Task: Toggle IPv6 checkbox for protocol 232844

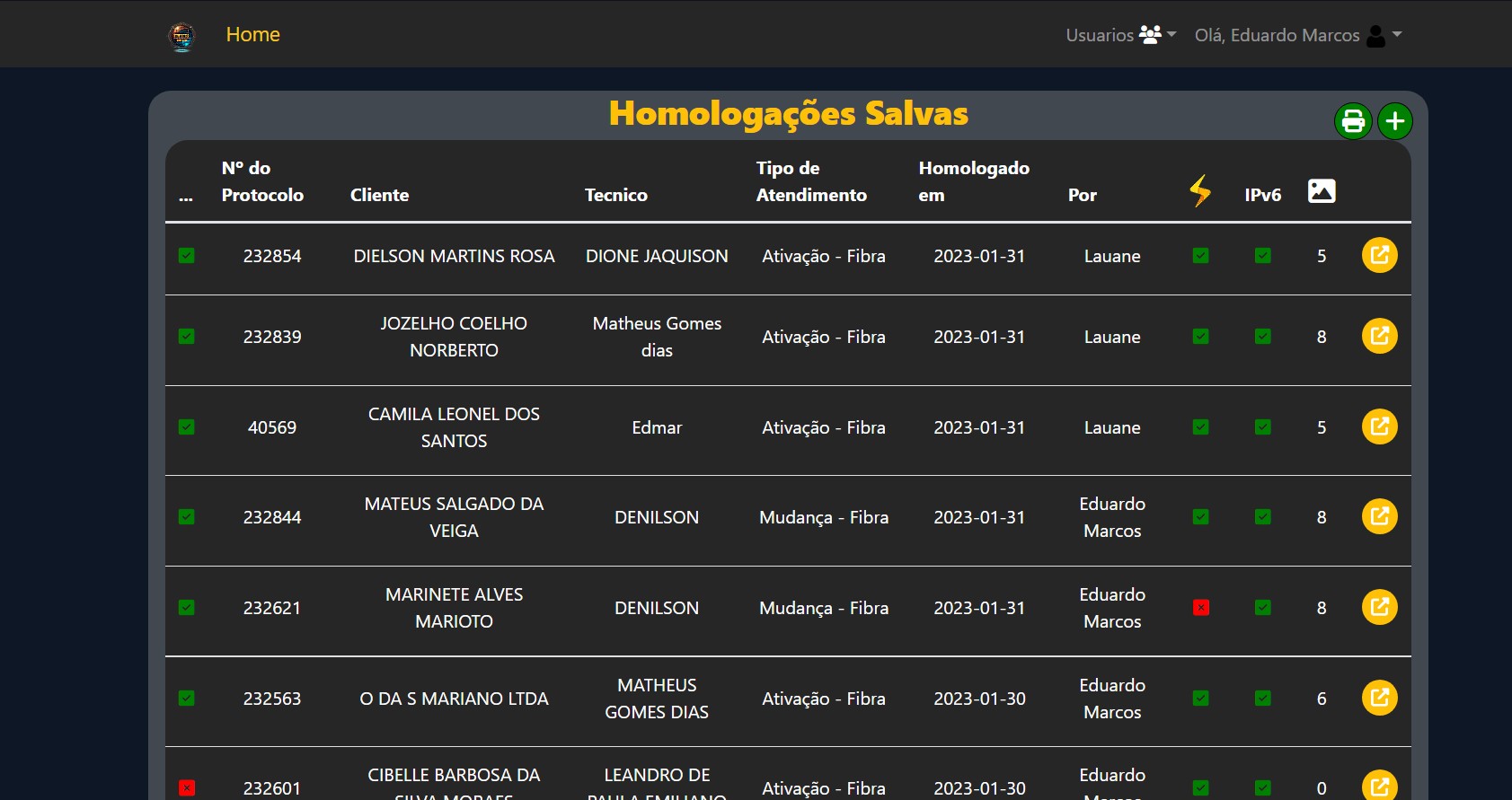Action: 1263,517
